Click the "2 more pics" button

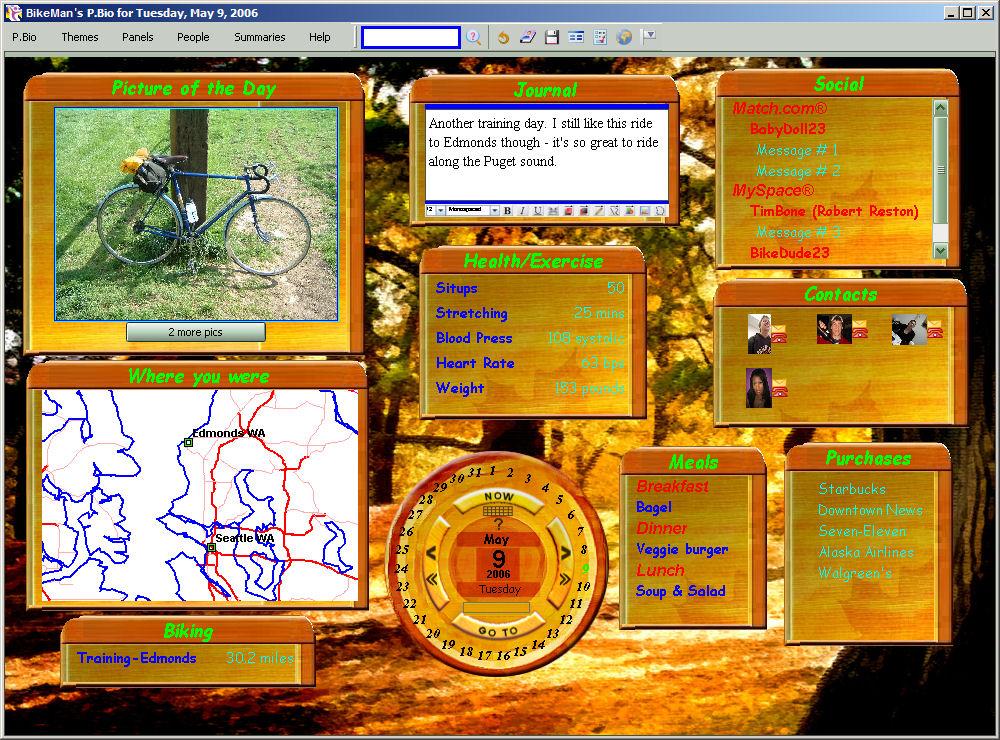(196, 332)
